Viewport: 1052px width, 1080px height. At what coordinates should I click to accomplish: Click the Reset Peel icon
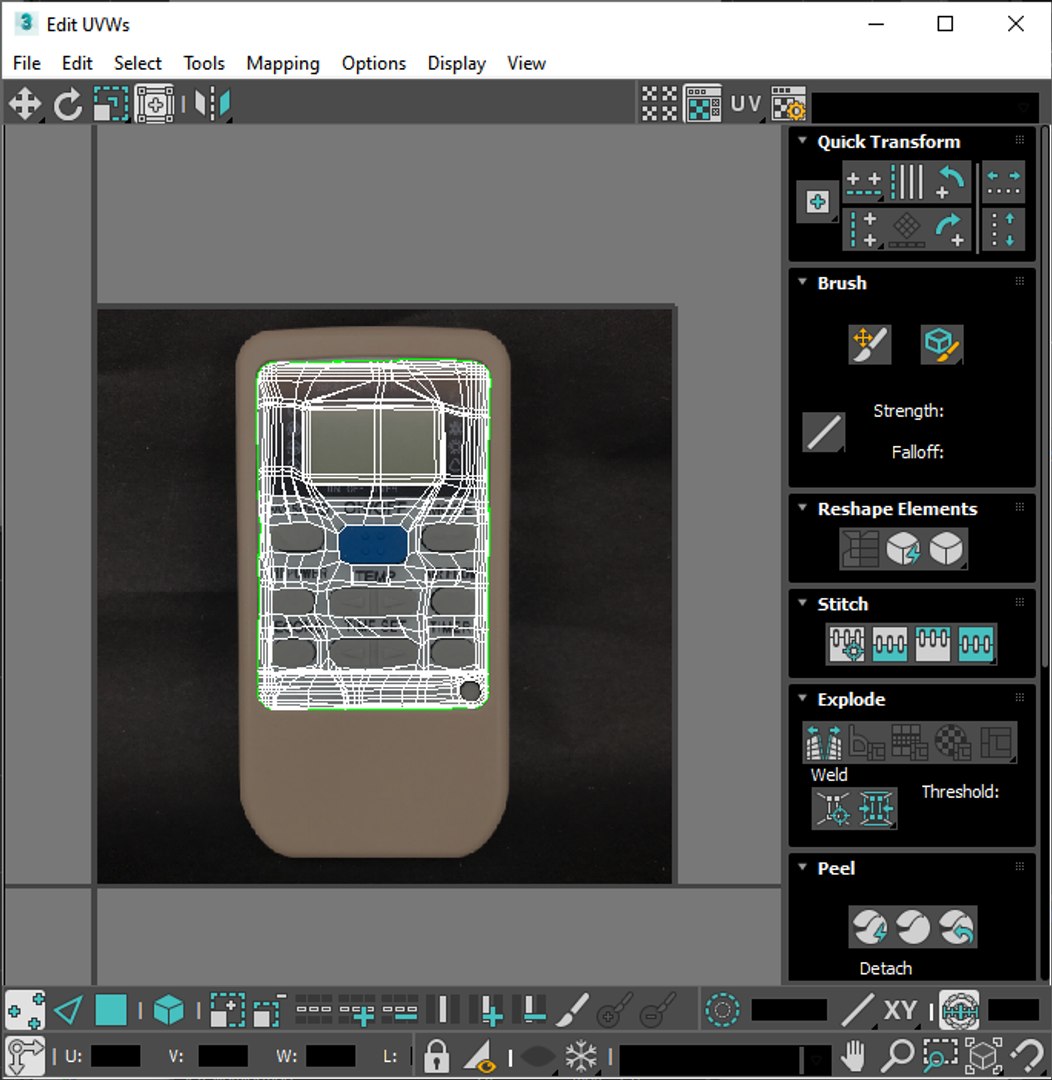pos(956,926)
